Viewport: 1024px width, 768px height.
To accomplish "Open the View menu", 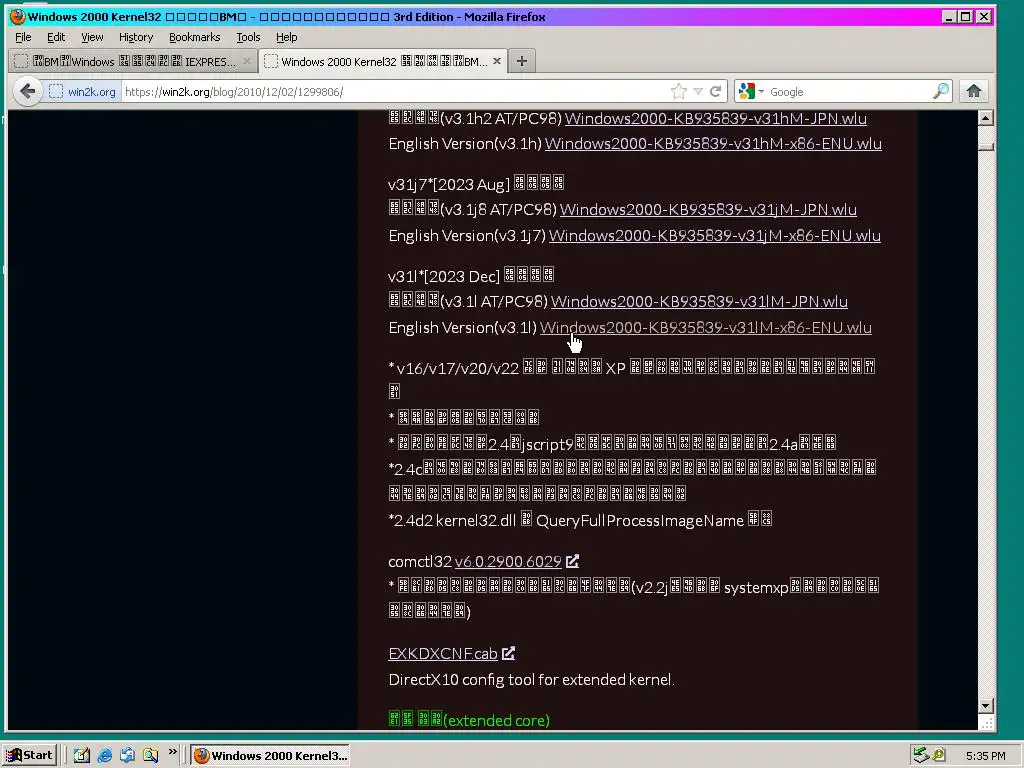I will 92,37.
